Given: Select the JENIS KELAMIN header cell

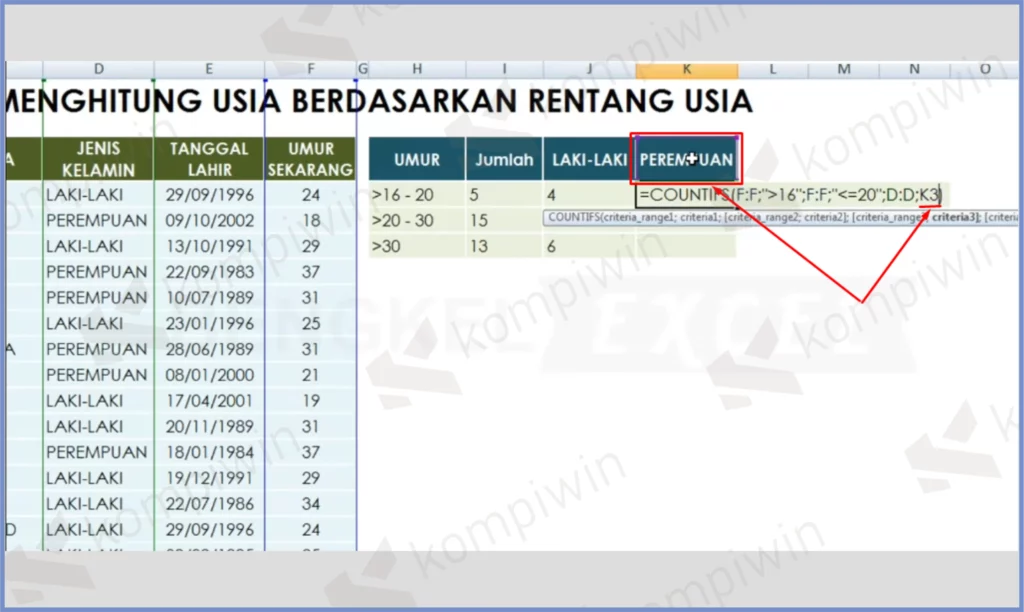Looking at the screenshot, I should click(x=99, y=158).
